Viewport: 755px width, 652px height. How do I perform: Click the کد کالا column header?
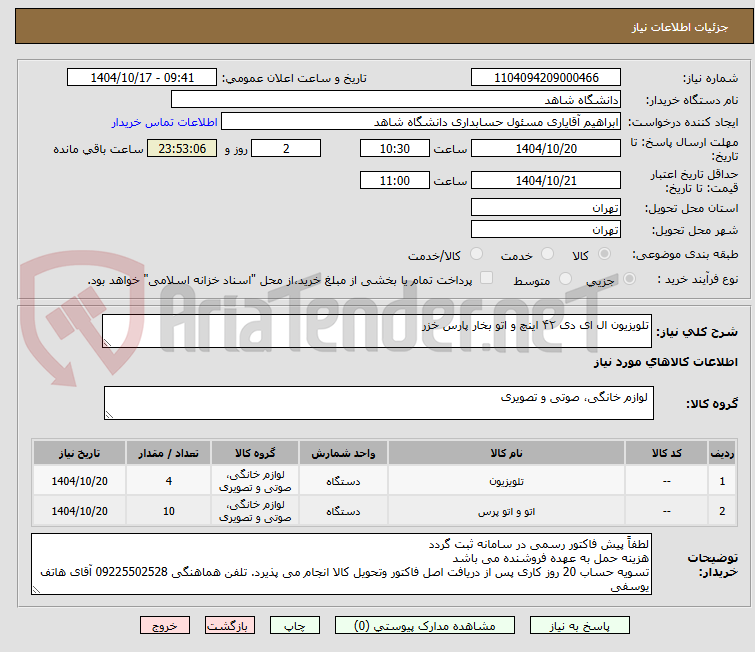[666, 453]
